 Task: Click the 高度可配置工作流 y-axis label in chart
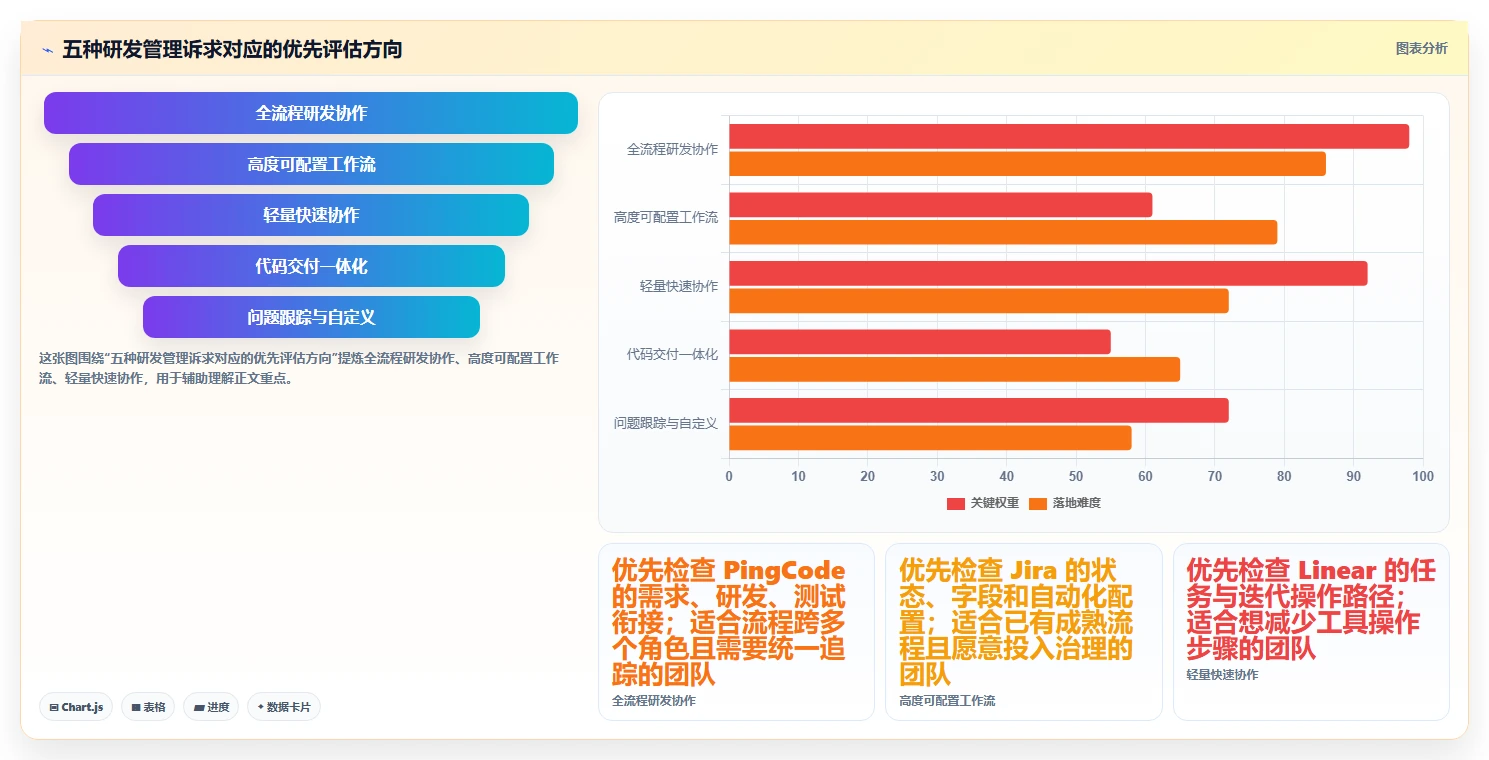666,217
